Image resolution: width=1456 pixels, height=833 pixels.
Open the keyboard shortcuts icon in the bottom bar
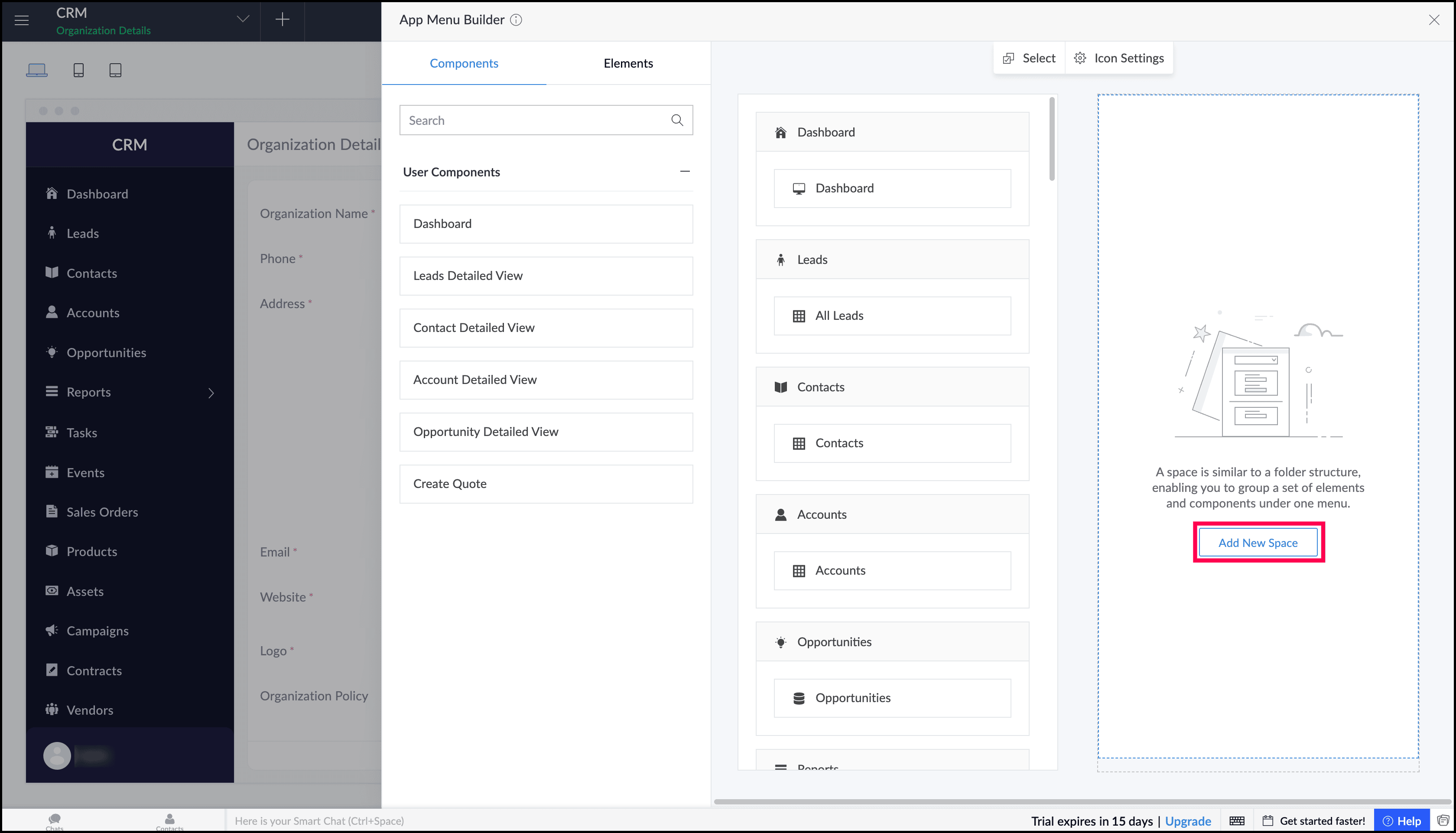(x=1237, y=820)
